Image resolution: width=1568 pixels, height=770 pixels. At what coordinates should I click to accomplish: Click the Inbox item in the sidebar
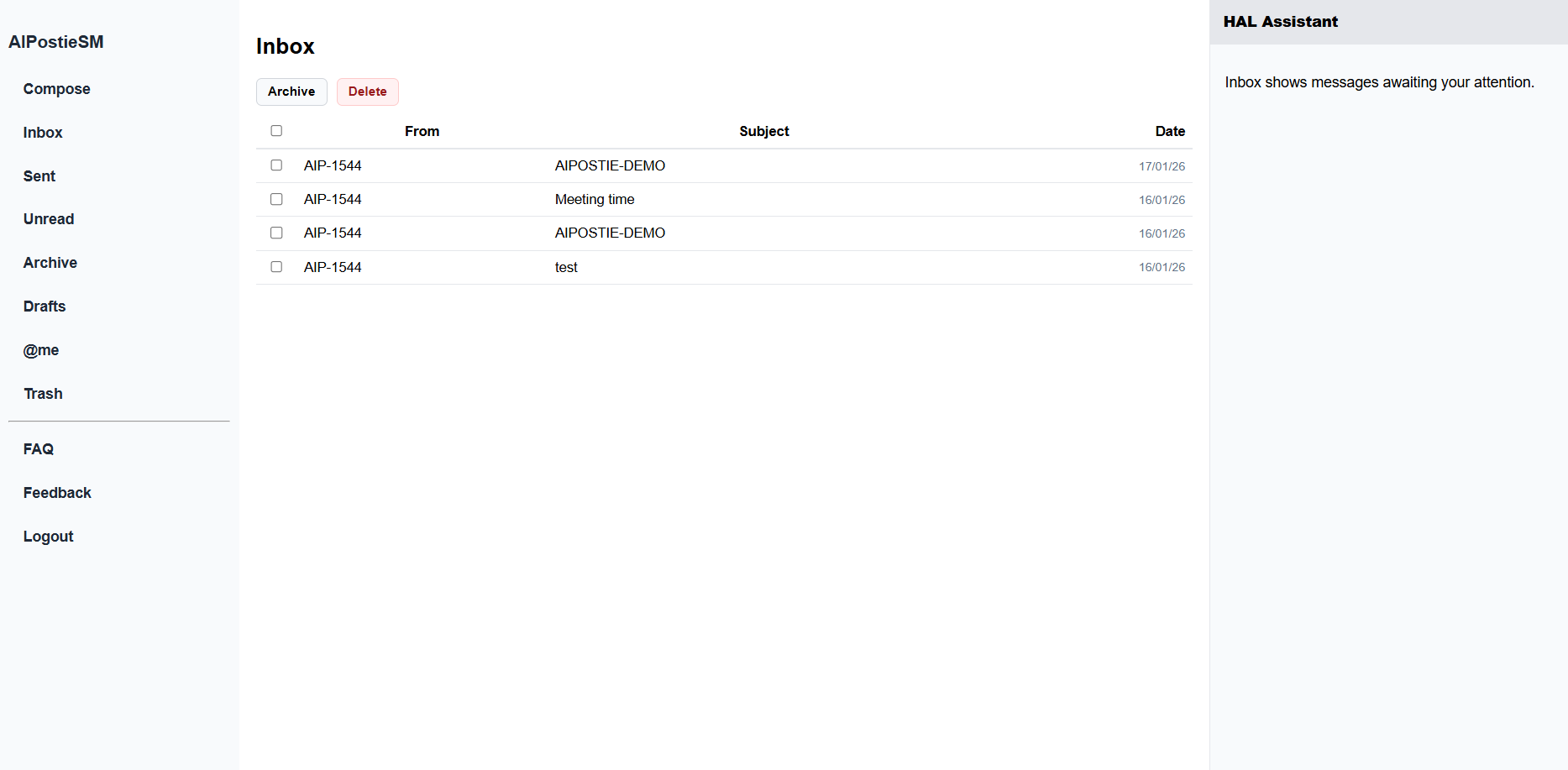[43, 133]
